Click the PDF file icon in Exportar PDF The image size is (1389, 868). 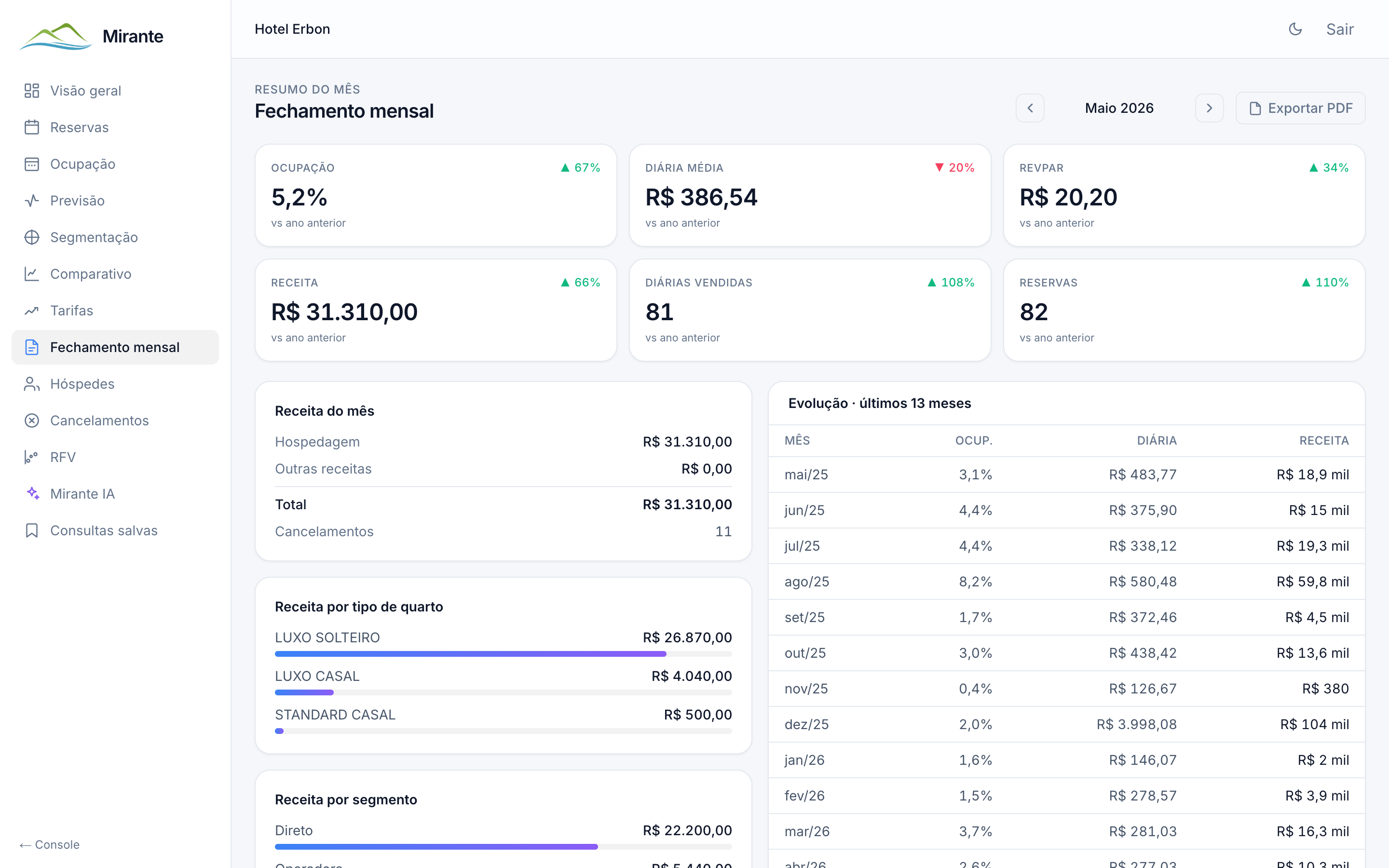point(1255,108)
